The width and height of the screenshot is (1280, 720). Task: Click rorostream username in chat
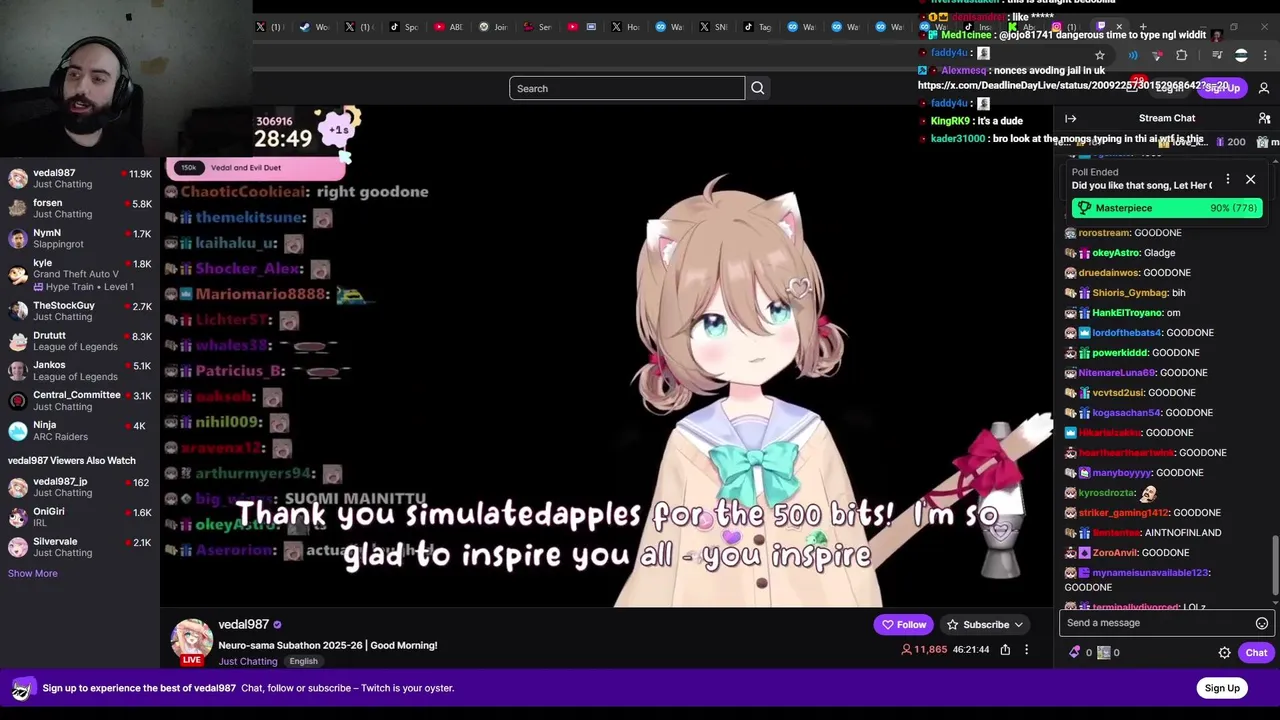pyautogui.click(x=1104, y=233)
